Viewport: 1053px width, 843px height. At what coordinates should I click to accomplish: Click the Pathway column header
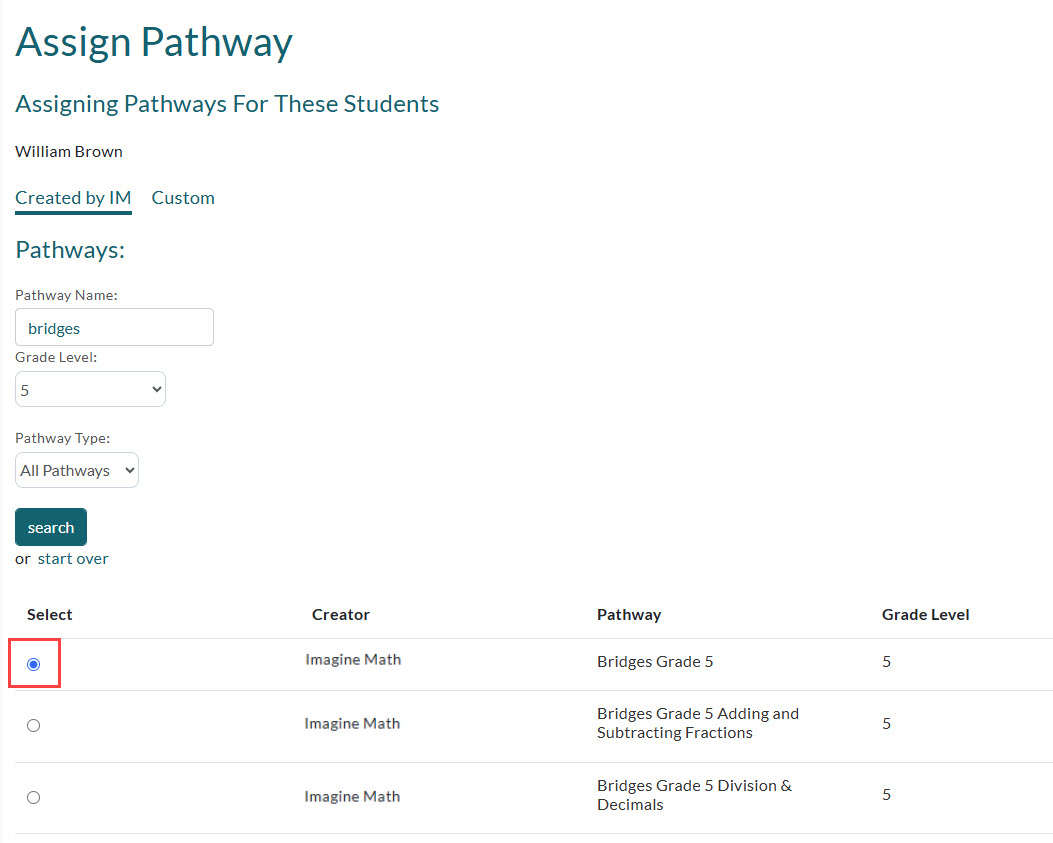click(x=629, y=614)
